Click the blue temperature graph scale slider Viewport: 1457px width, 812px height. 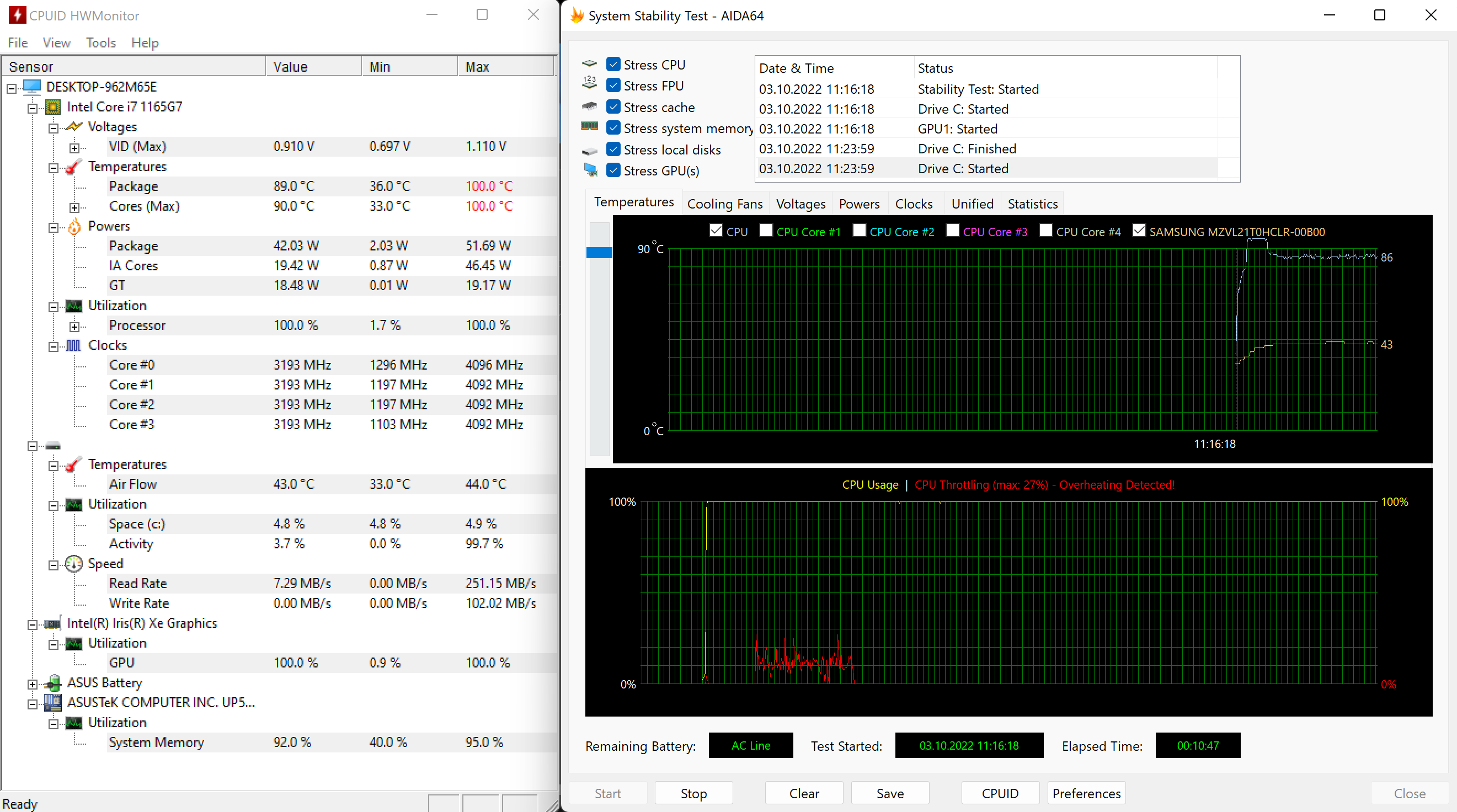tap(599, 253)
